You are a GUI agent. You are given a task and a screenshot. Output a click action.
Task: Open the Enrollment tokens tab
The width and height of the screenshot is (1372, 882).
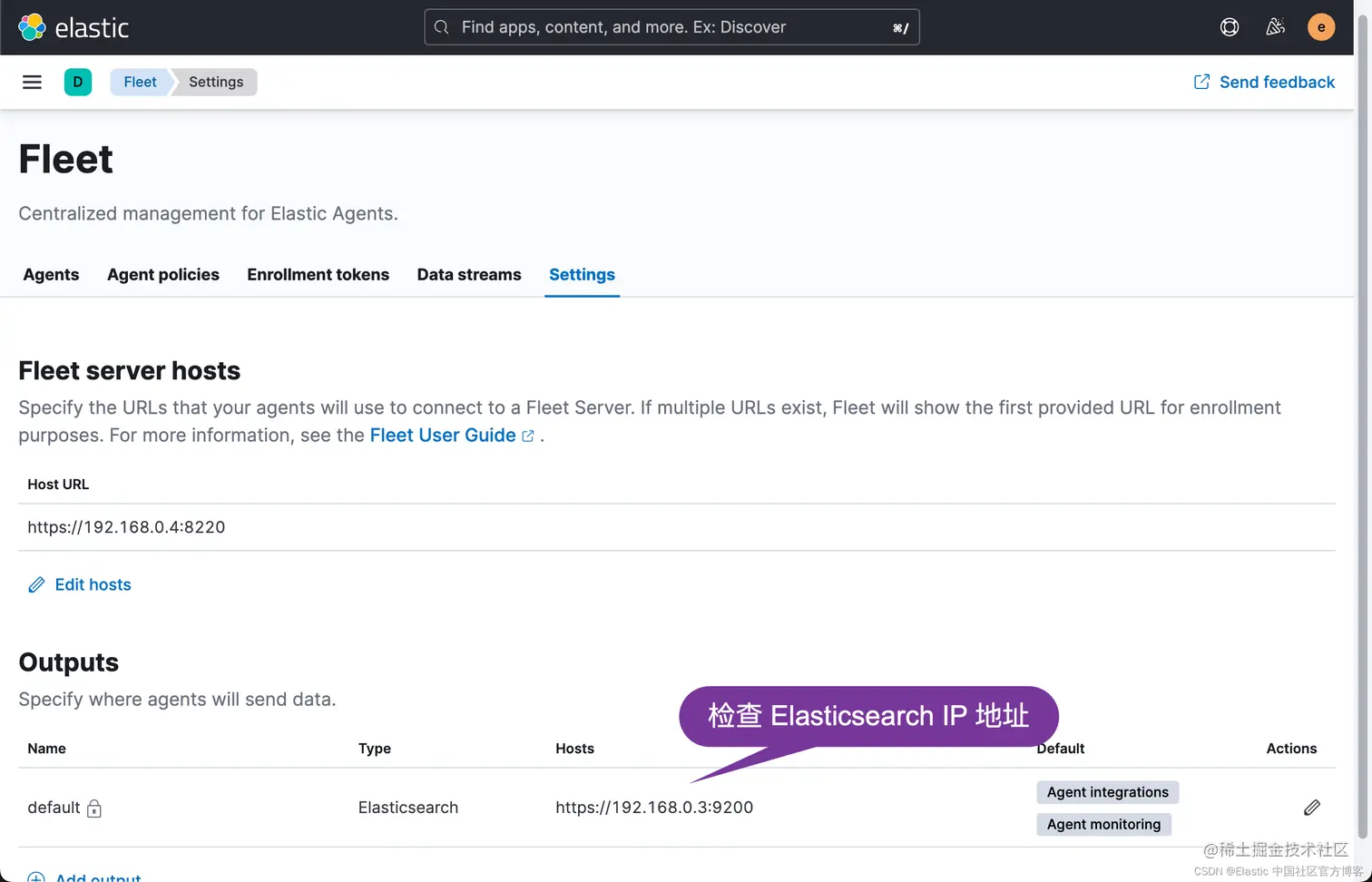point(318,275)
